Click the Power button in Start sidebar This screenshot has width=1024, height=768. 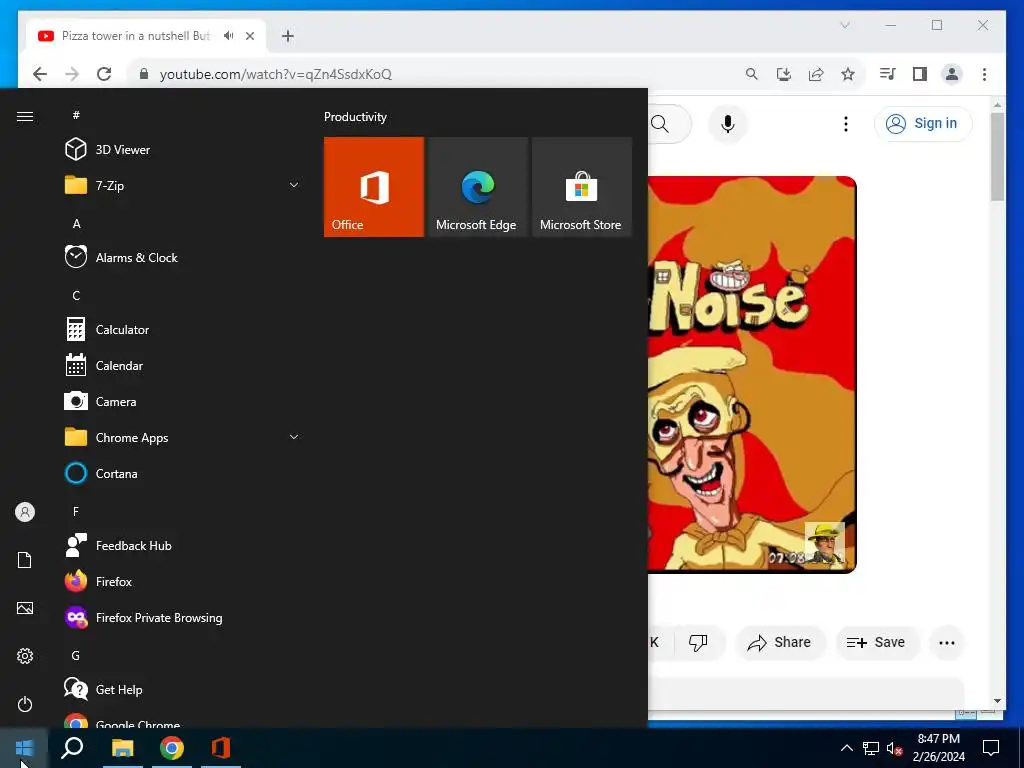click(x=25, y=704)
